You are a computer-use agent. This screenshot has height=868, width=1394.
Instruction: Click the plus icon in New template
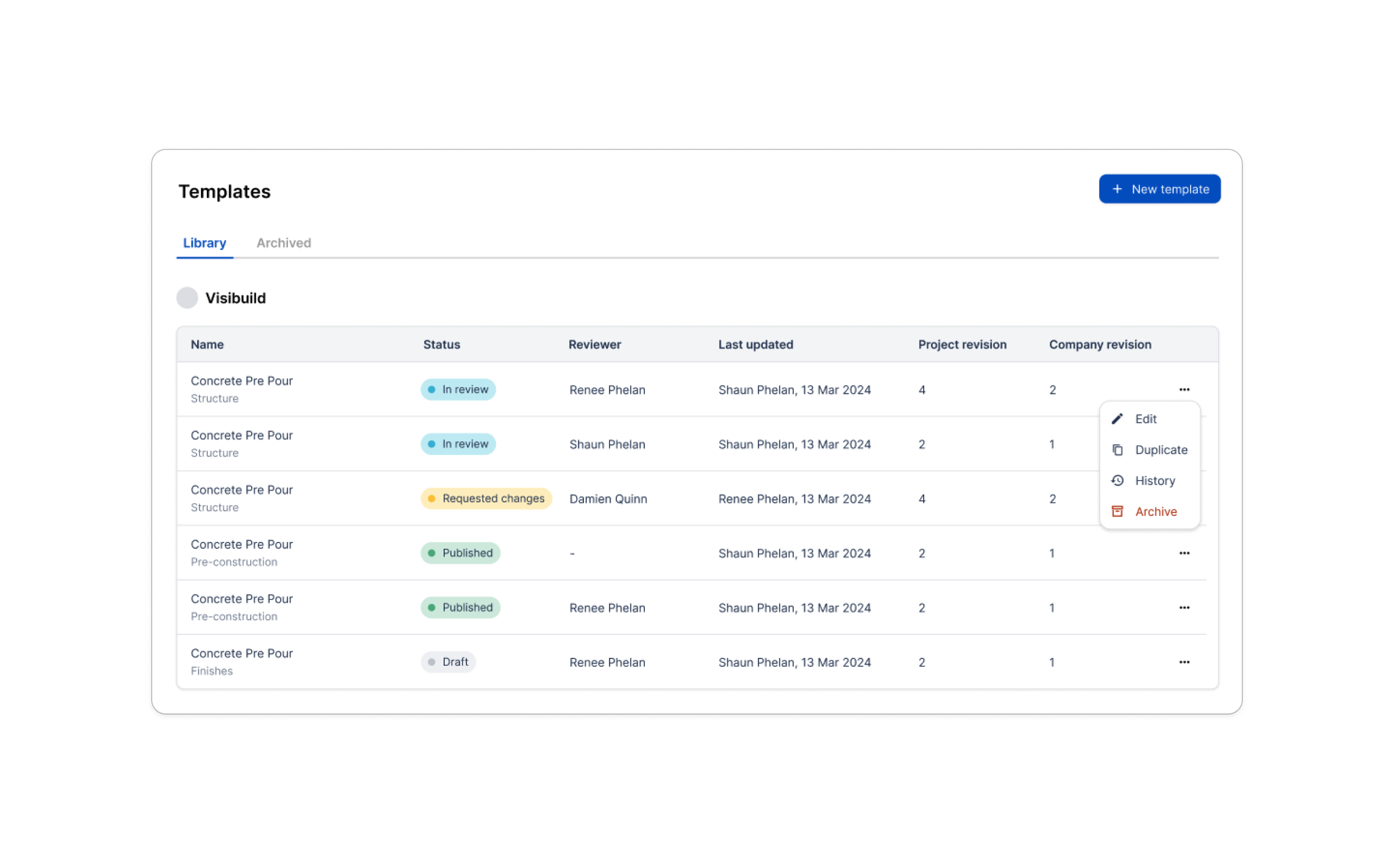1117,189
